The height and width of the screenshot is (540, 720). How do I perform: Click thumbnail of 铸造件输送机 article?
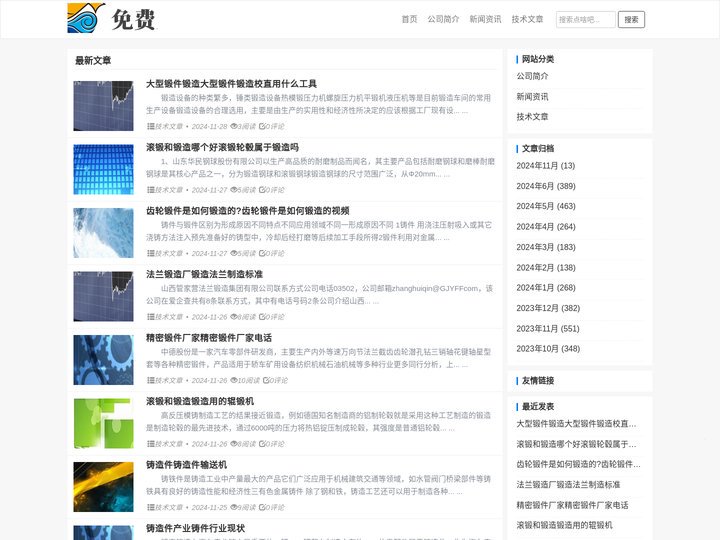pyautogui.click(x=103, y=487)
